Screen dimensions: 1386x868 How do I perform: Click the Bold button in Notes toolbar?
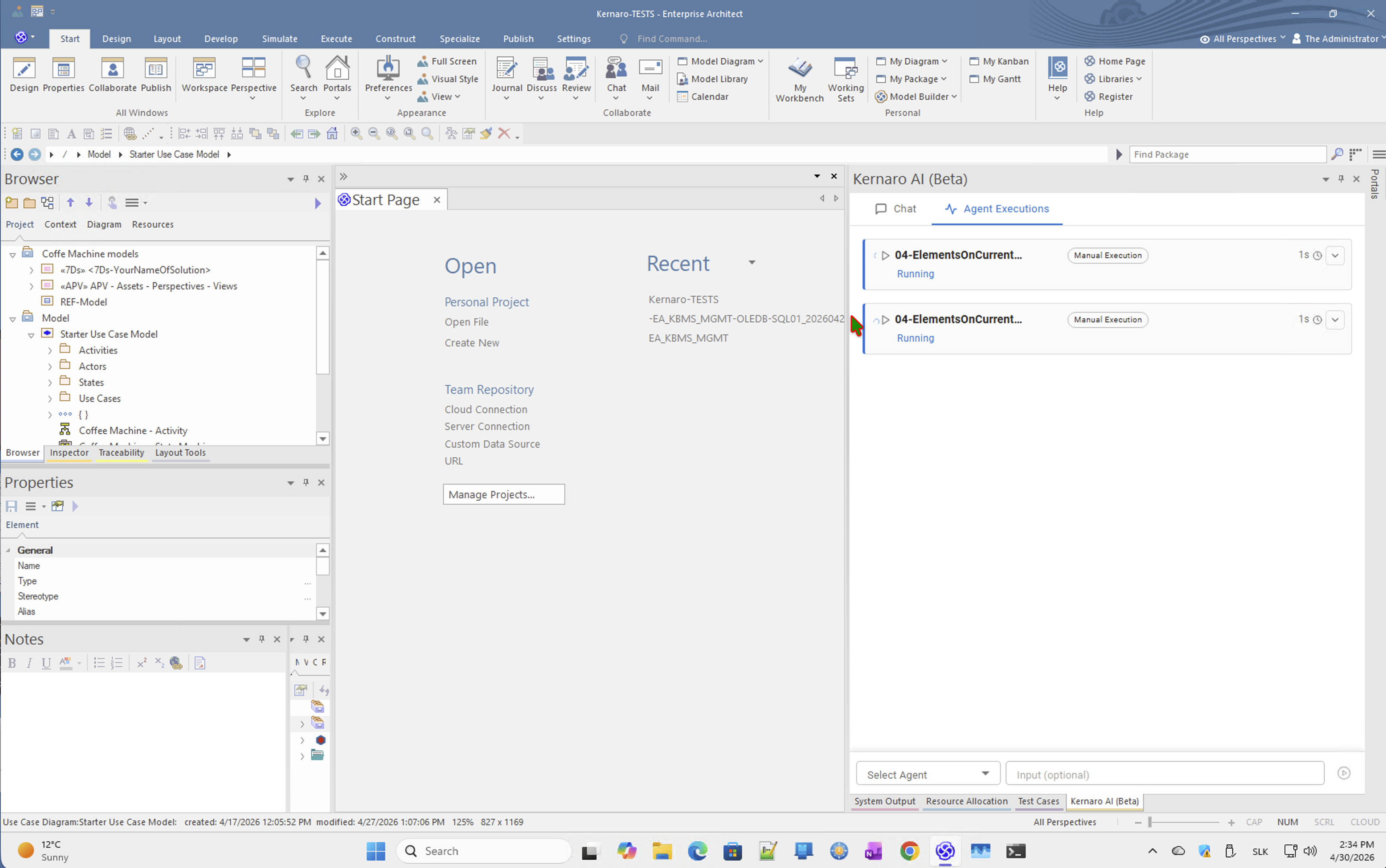pos(12,663)
